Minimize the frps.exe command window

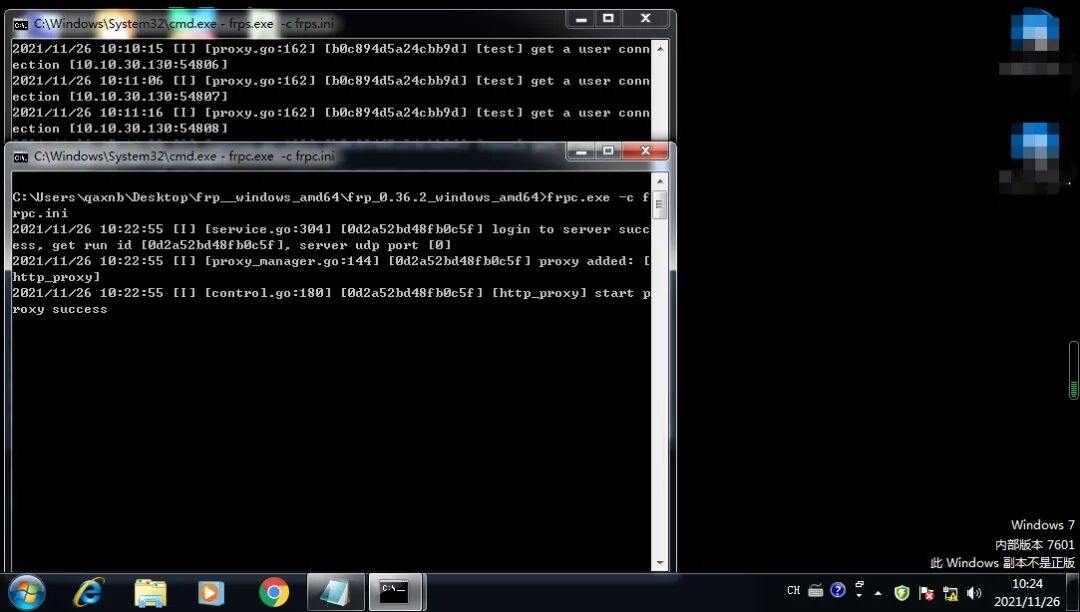click(581, 19)
